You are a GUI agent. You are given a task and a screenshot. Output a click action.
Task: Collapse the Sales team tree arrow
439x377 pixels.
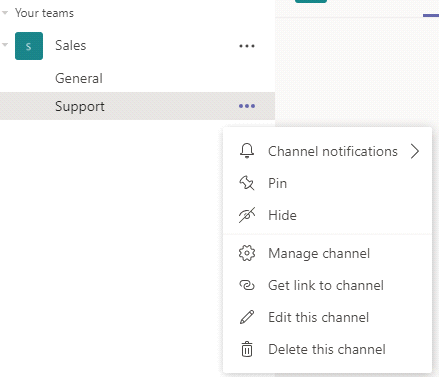click(x=5, y=45)
